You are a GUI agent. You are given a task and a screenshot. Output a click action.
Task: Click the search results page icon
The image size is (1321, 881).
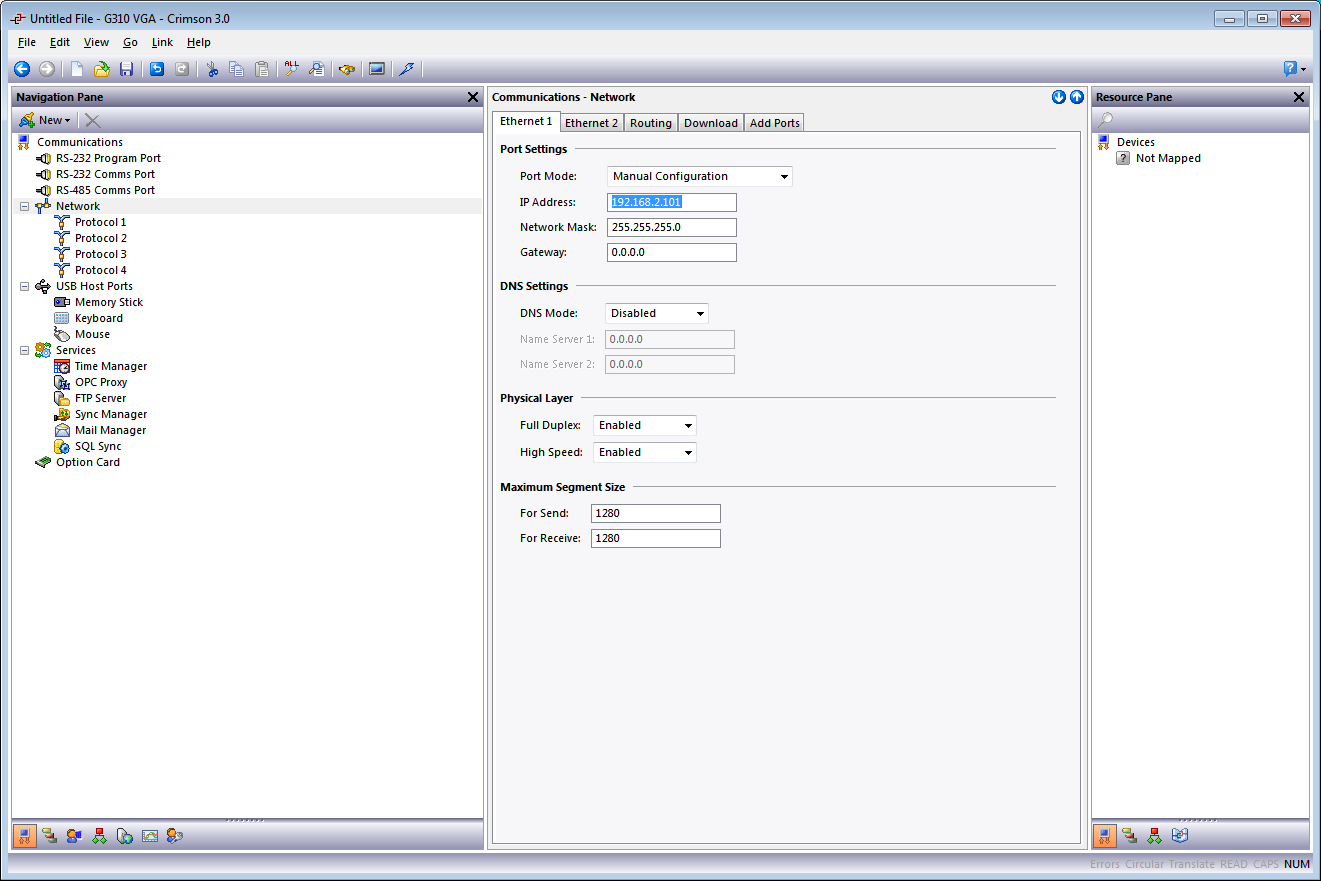tap(316, 69)
